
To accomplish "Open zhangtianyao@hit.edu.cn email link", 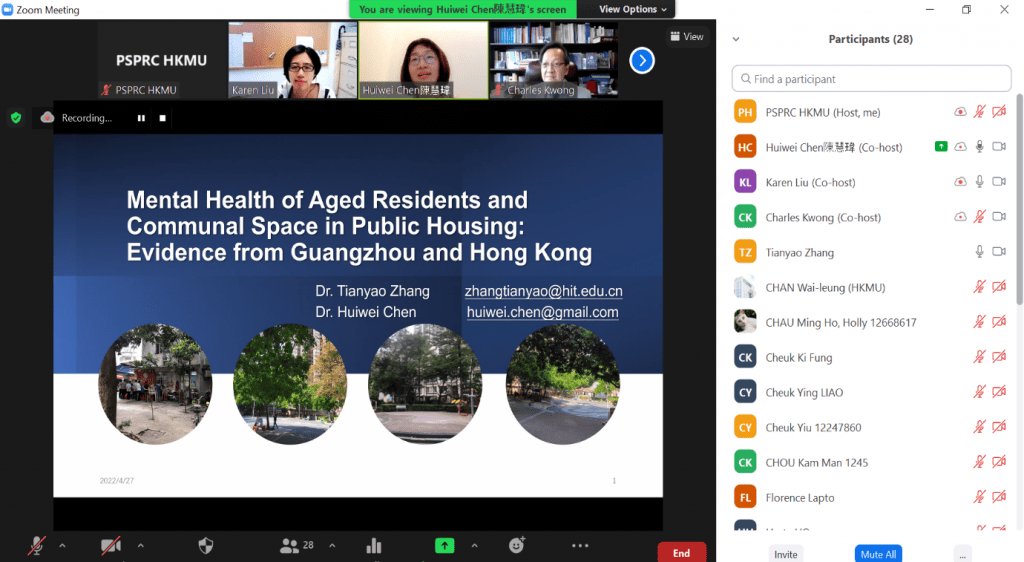I will [543, 291].
